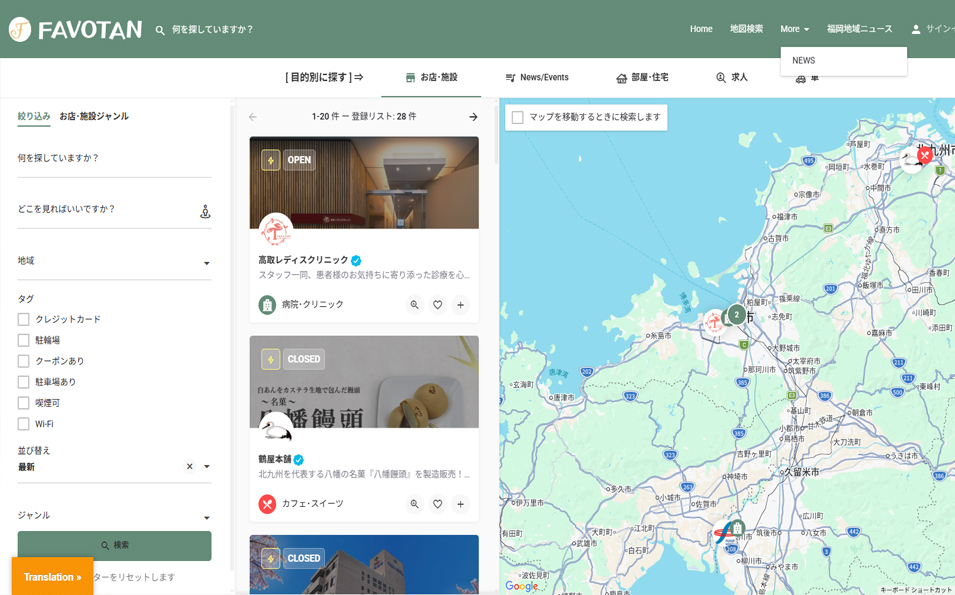This screenshot has width=955, height=595.
Task: Toggle search when moving map checkbox
Action: point(517,117)
